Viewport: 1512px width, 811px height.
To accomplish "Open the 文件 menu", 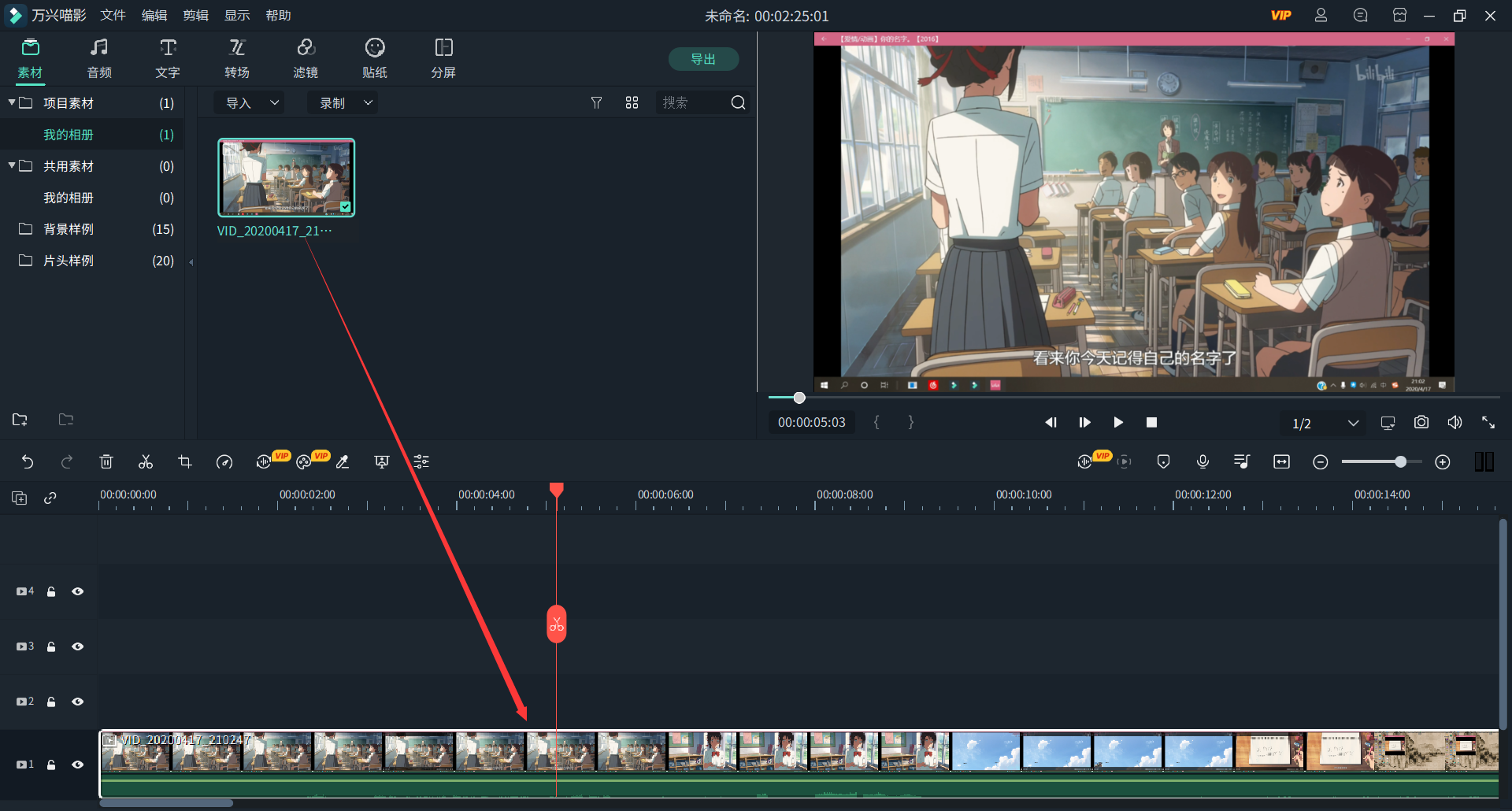I will point(113,16).
